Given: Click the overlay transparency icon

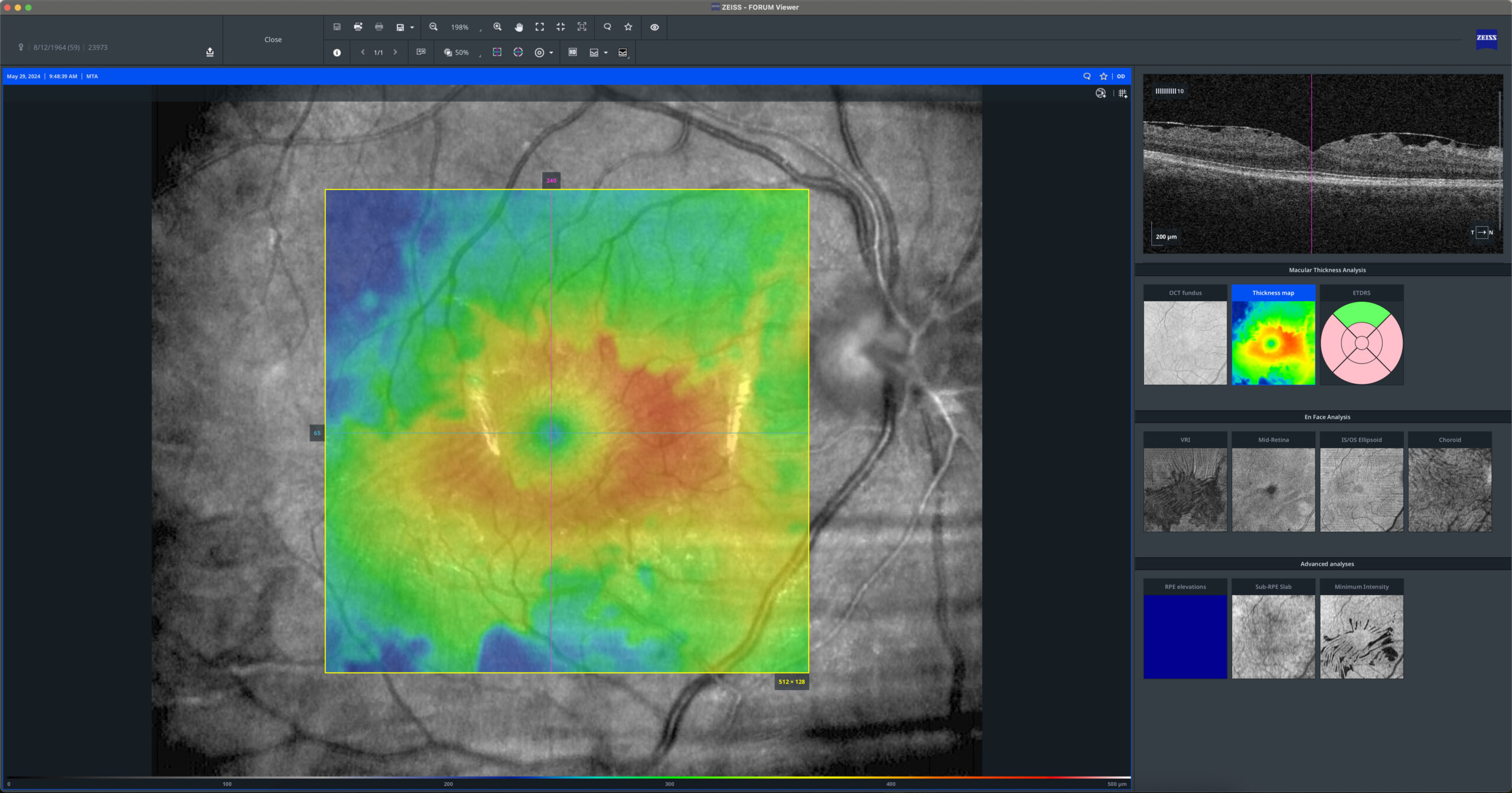Looking at the screenshot, I should (x=448, y=53).
